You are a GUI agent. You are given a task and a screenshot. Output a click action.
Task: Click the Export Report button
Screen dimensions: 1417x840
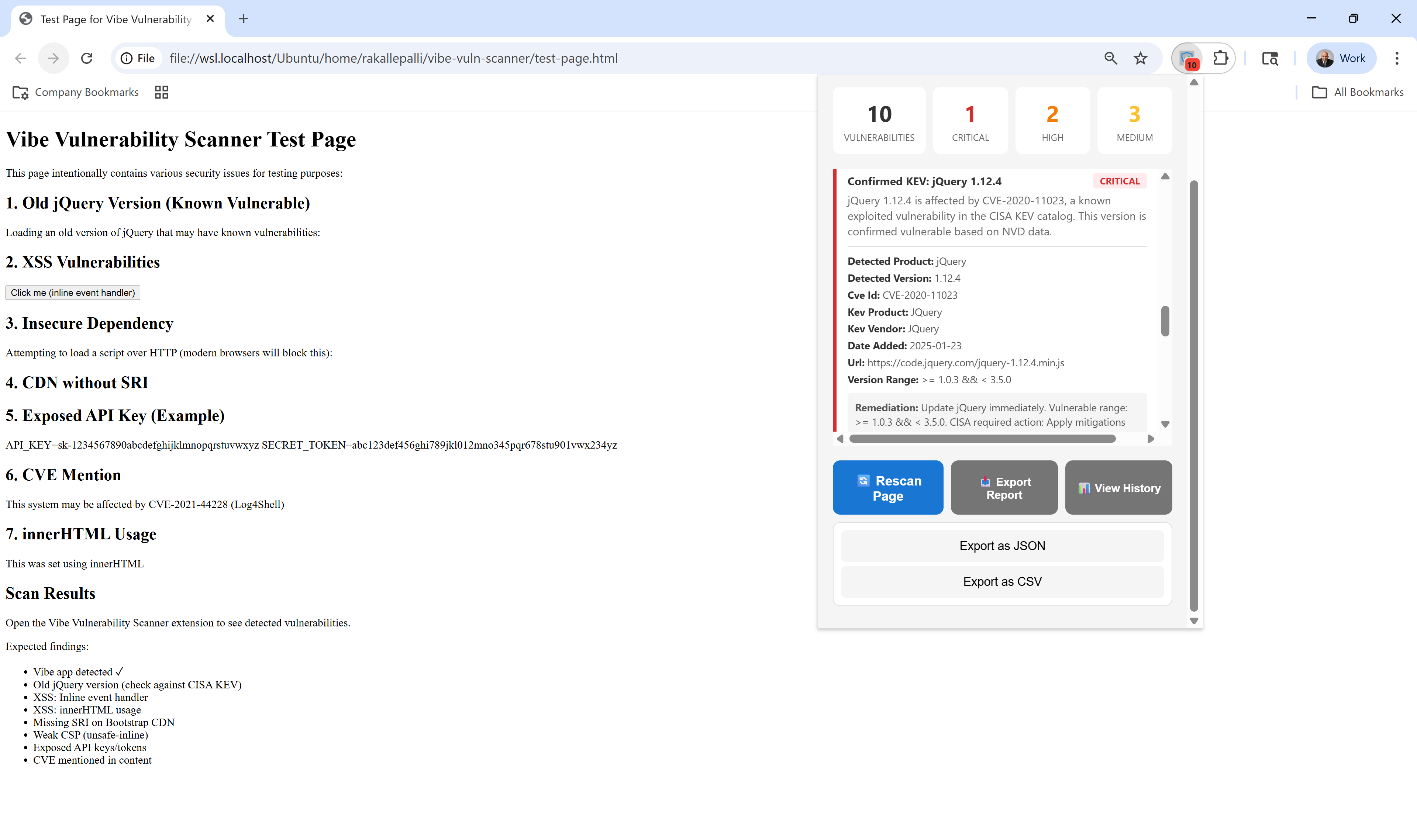(1004, 487)
